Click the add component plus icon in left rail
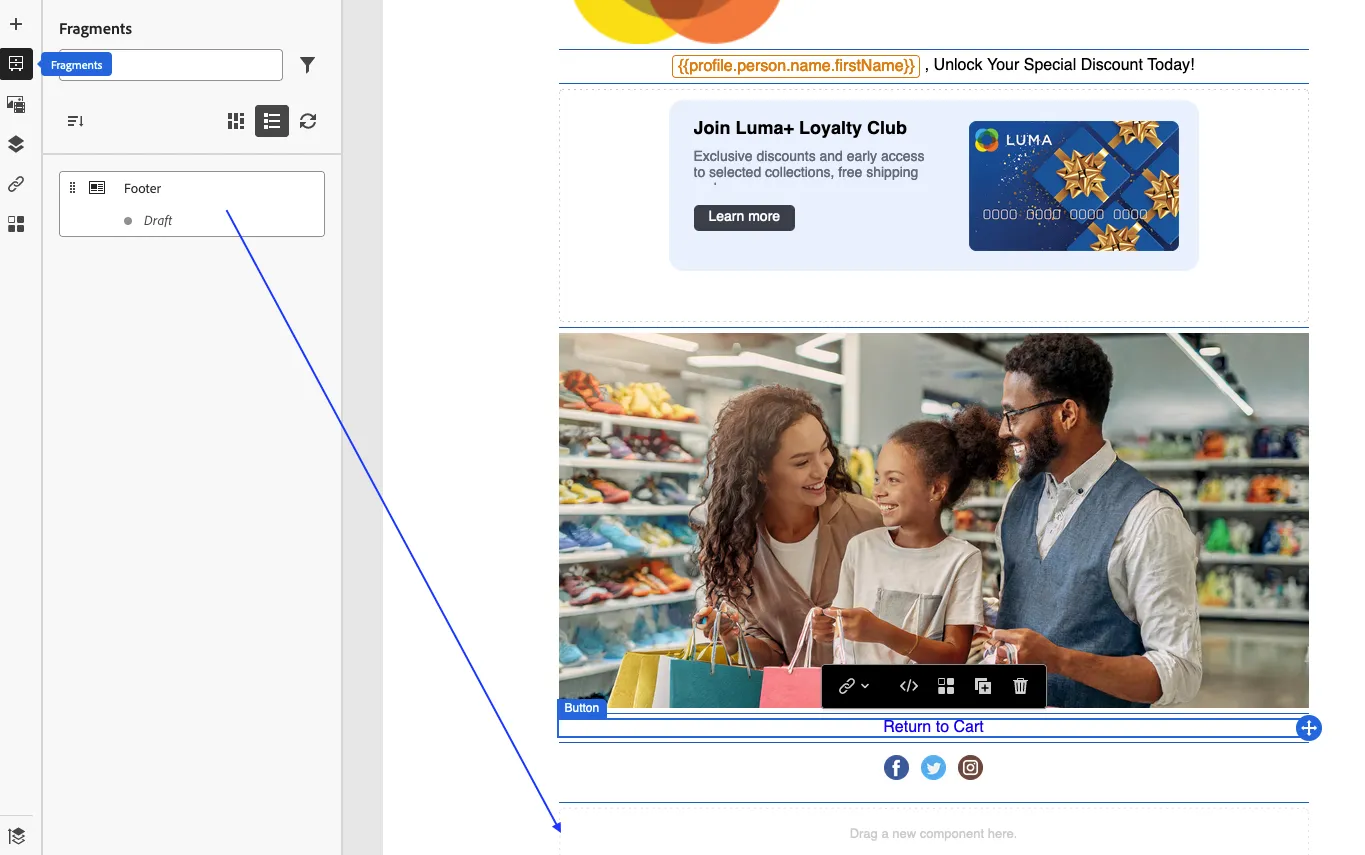 coord(16,24)
